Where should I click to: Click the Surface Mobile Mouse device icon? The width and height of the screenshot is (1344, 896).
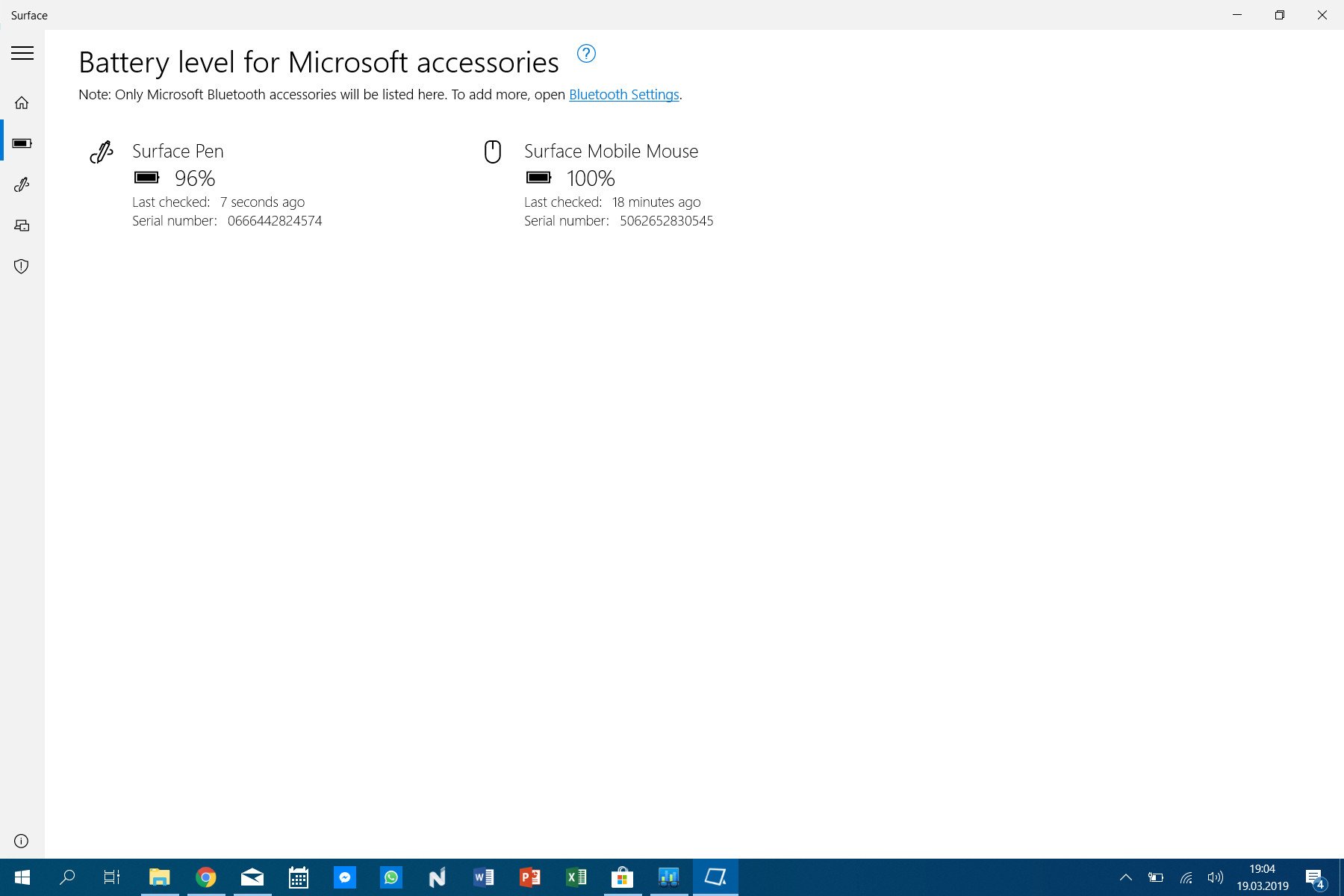point(493,152)
